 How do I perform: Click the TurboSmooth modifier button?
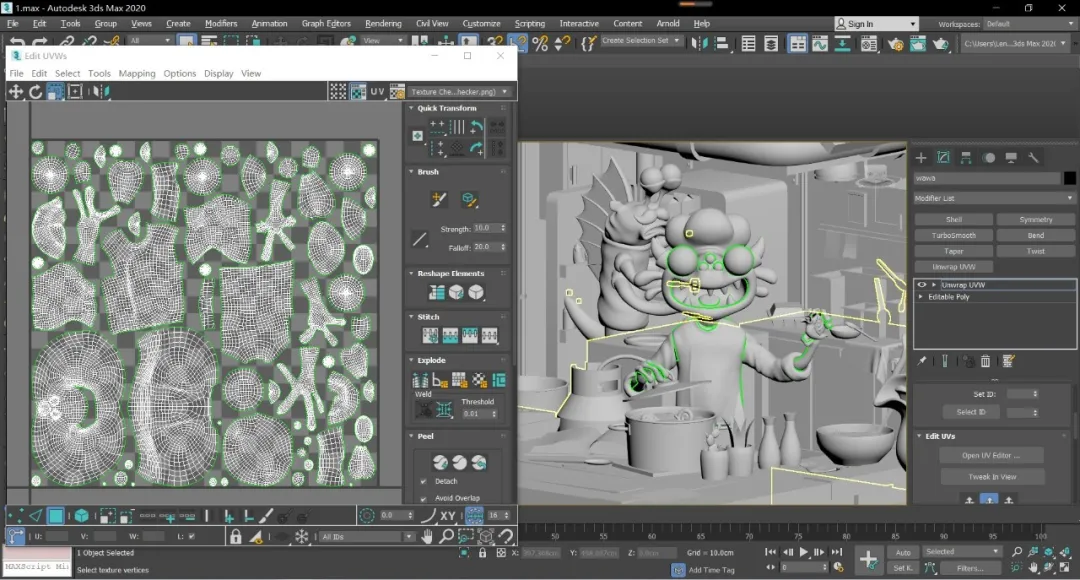pyautogui.click(x=953, y=235)
